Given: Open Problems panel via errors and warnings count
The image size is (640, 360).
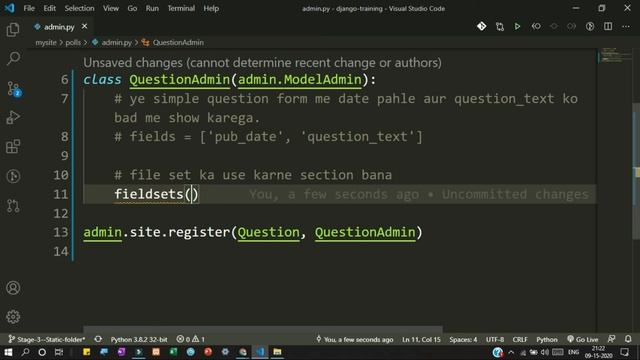Looking at the screenshot, I should [x=191, y=339].
